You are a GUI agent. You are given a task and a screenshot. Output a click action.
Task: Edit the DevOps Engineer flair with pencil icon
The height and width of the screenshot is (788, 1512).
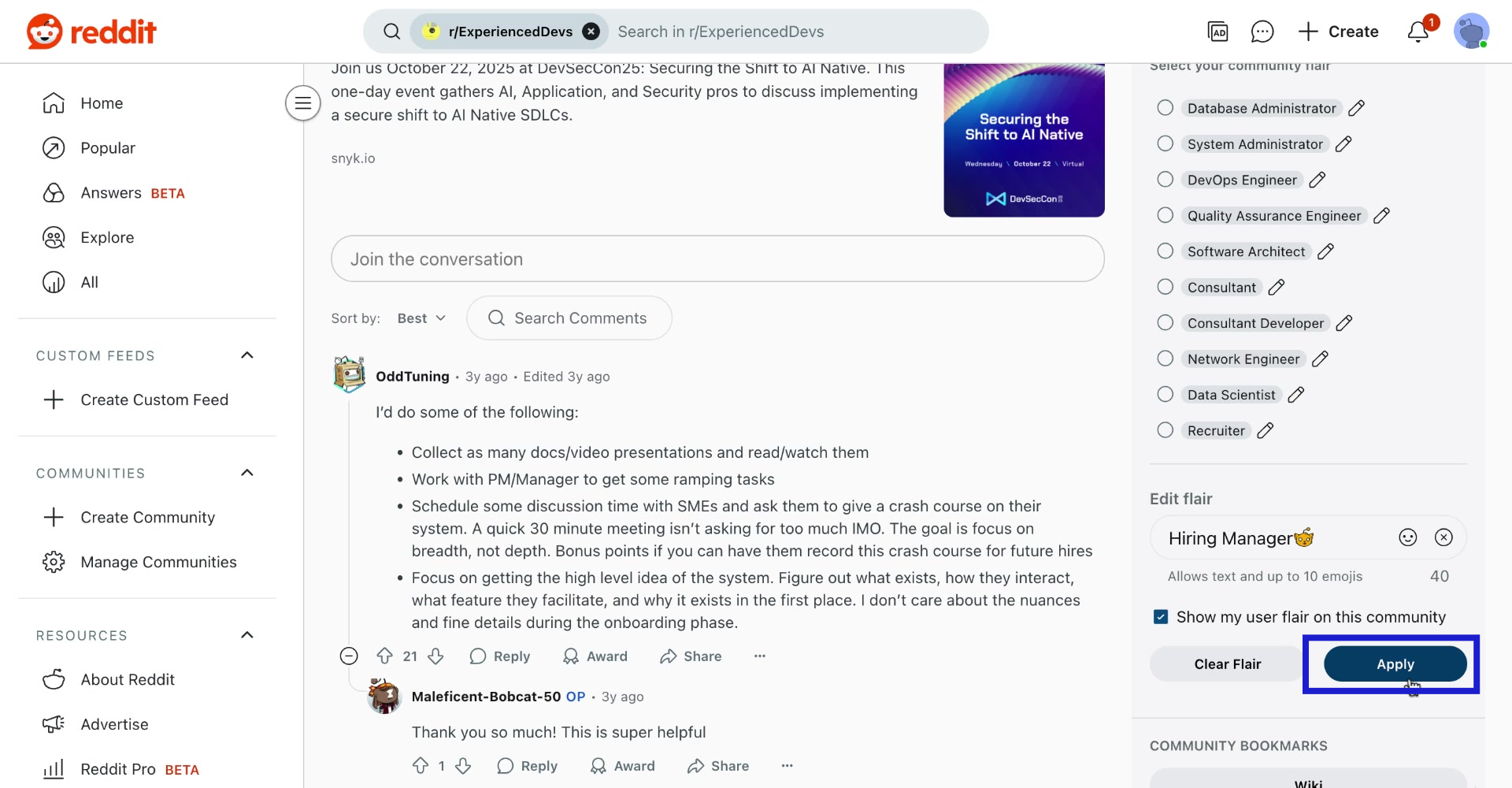point(1317,180)
